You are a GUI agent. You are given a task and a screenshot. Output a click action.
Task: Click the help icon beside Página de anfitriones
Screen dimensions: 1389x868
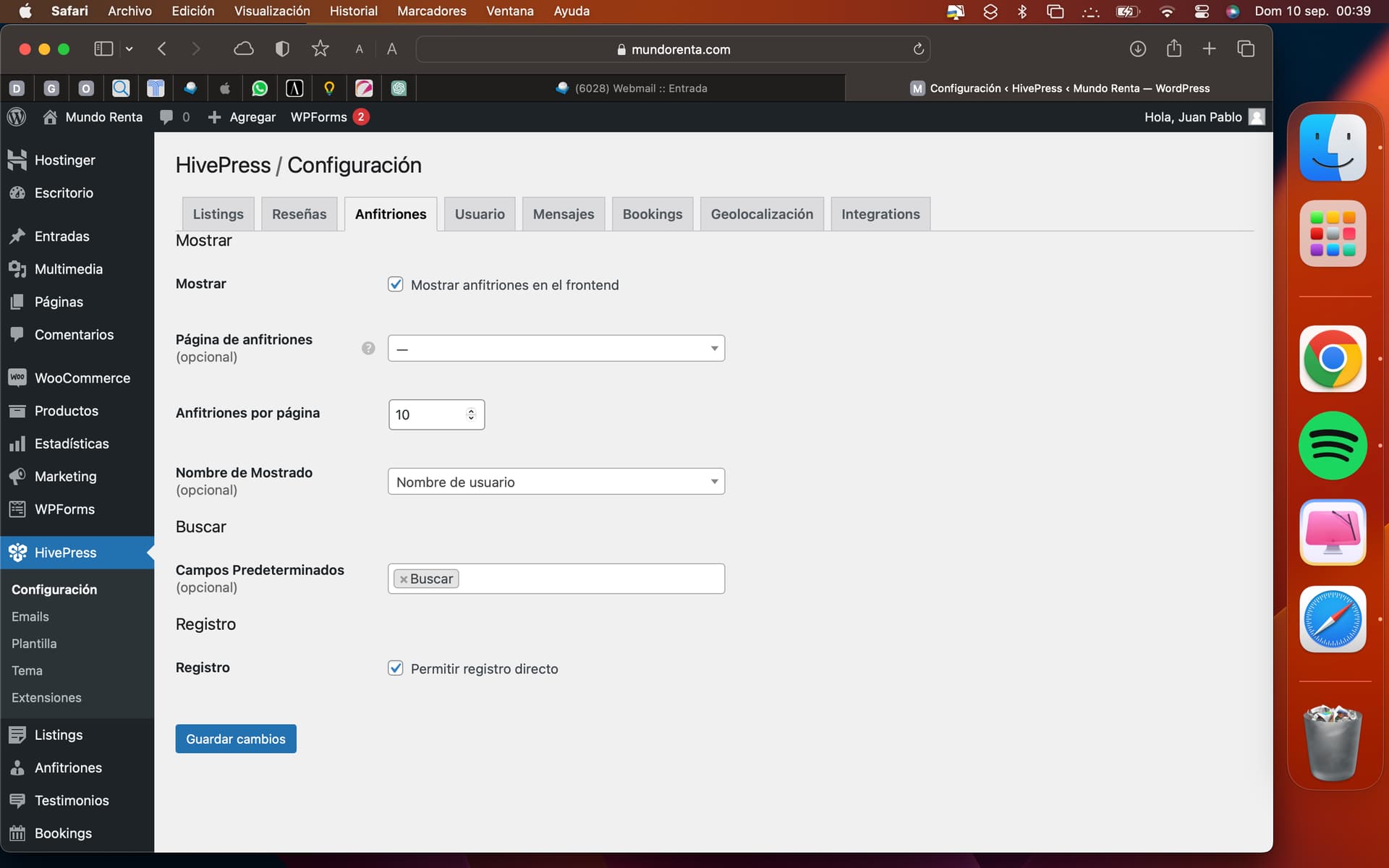(368, 348)
